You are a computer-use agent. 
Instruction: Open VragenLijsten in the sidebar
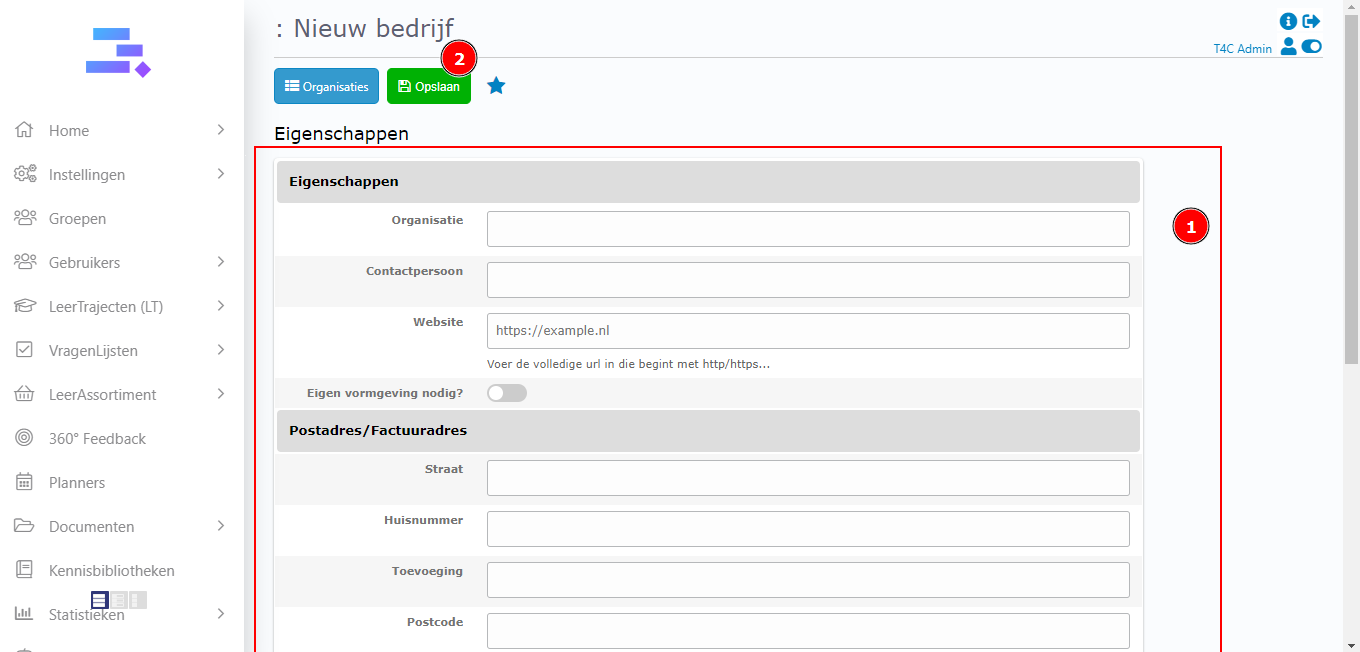coord(93,350)
